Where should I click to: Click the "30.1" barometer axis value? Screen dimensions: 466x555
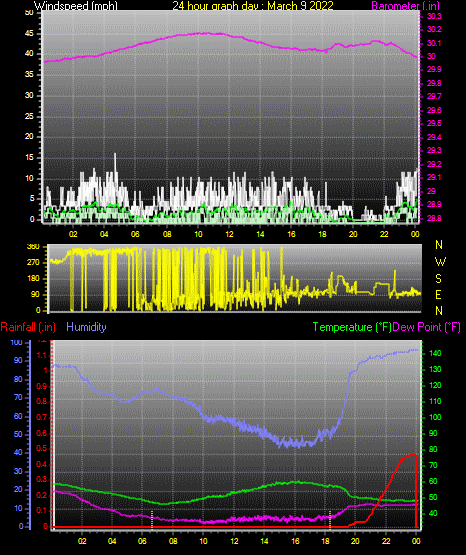pyautogui.click(x=434, y=43)
